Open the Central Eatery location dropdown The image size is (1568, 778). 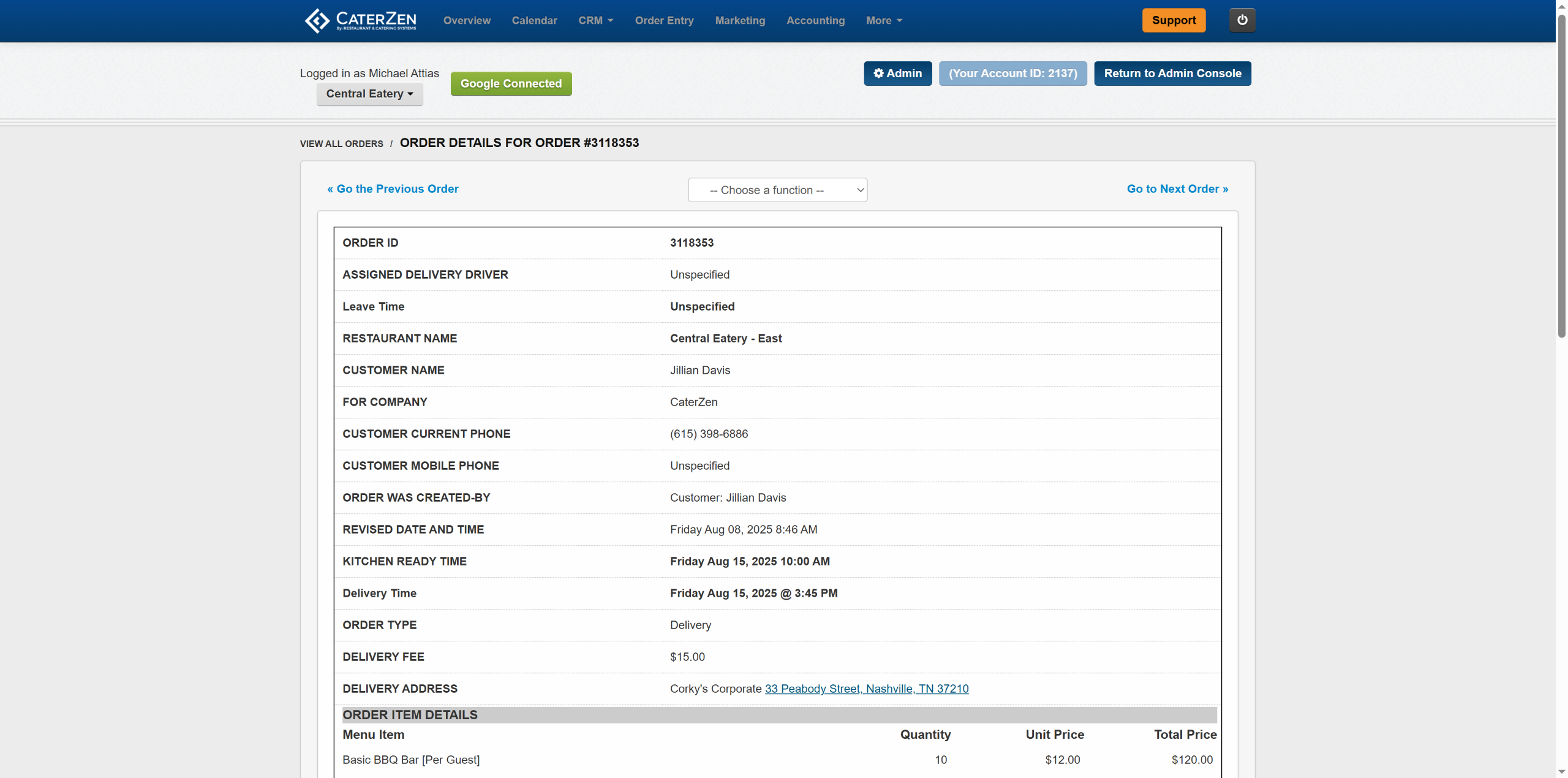point(369,94)
